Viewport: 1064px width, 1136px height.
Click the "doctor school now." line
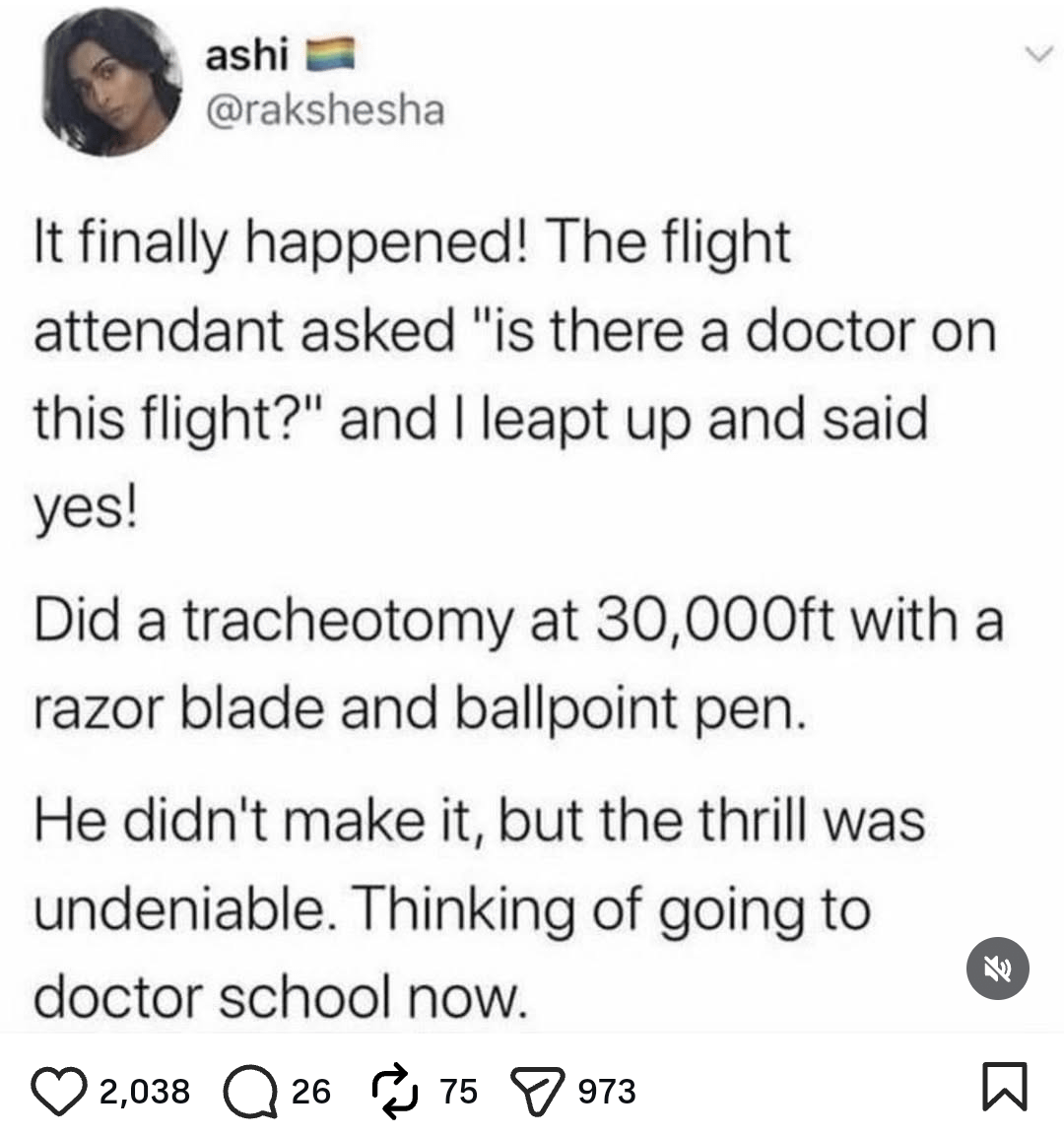tap(279, 998)
